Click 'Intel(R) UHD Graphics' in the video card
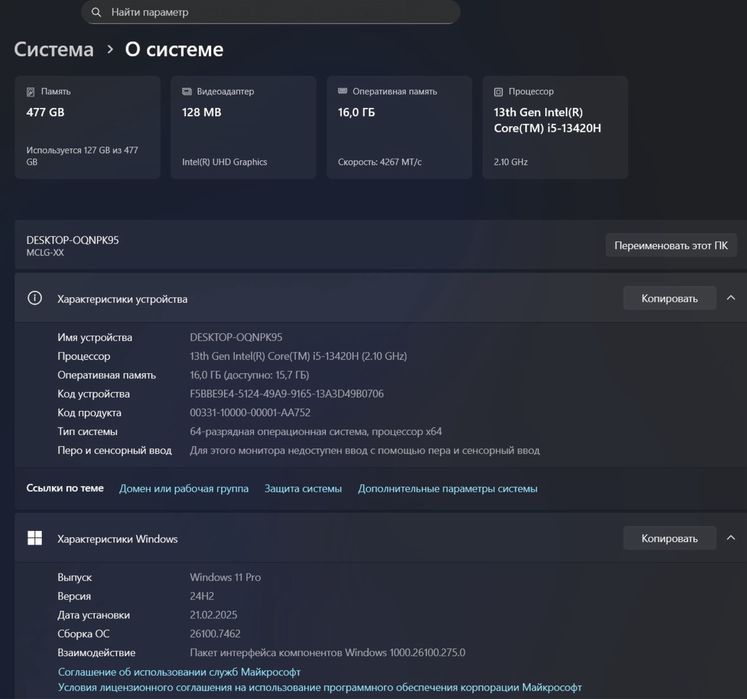 click(x=224, y=162)
